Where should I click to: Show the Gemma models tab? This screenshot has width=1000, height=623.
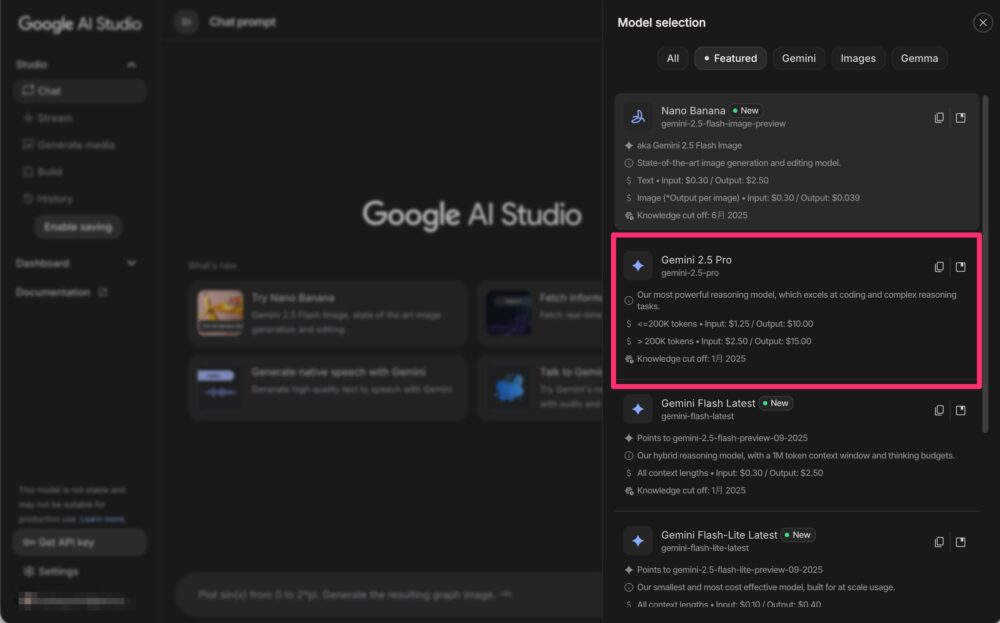pyautogui.click(x=919, y=58)
